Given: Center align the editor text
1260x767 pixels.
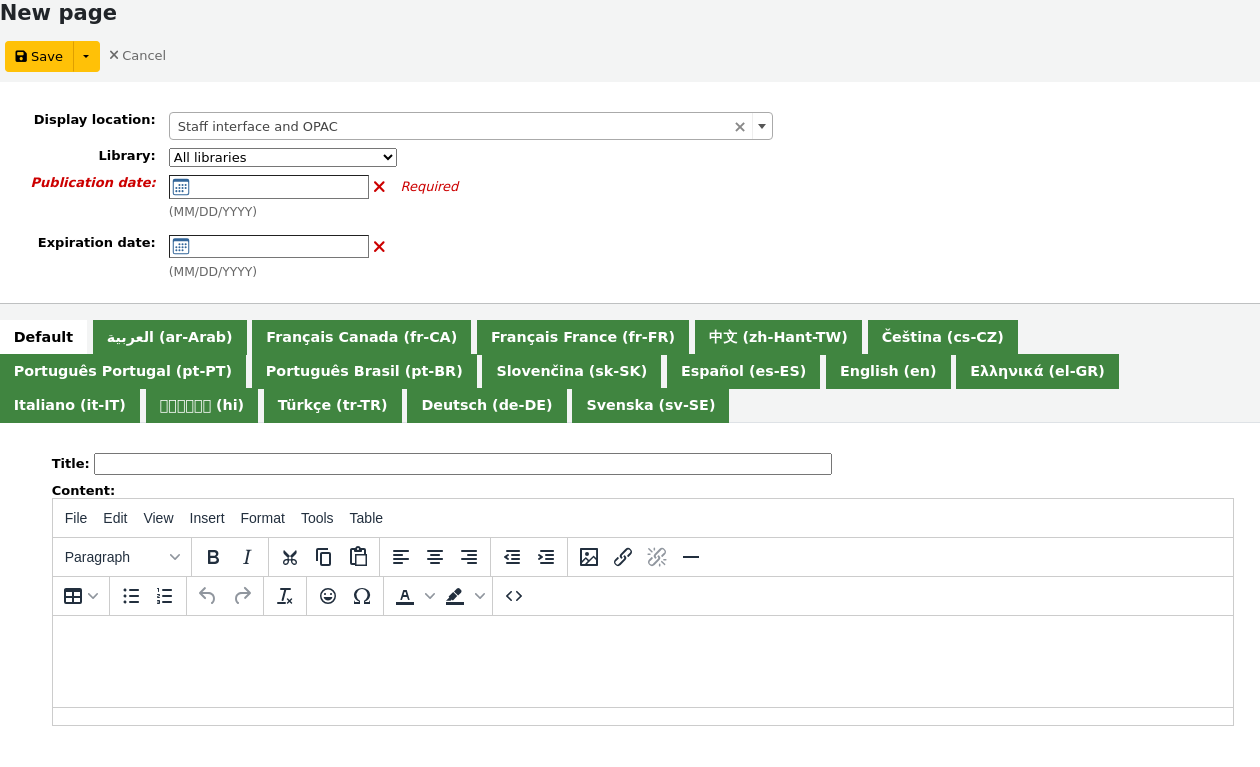Looking at the screenshot, I should (x=435, y=557).
